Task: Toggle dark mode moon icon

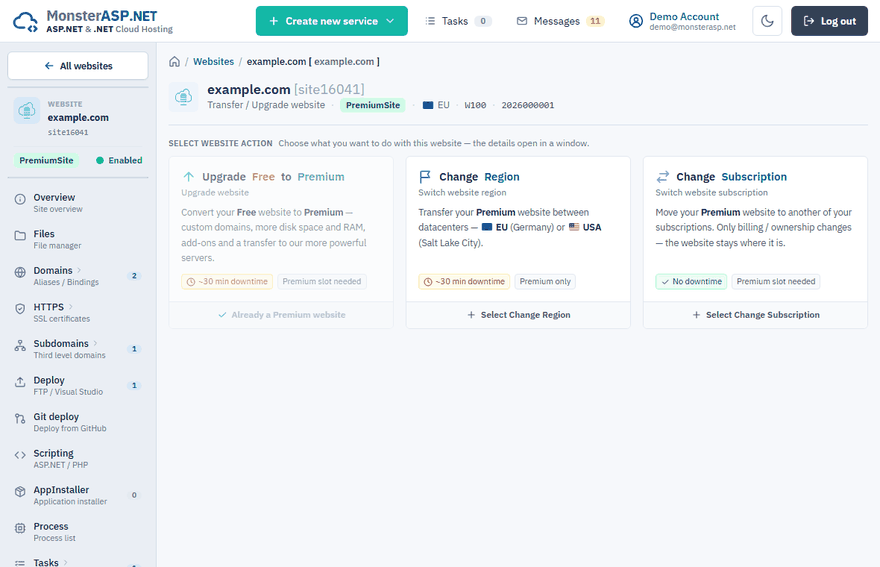Action: point(767,21)
